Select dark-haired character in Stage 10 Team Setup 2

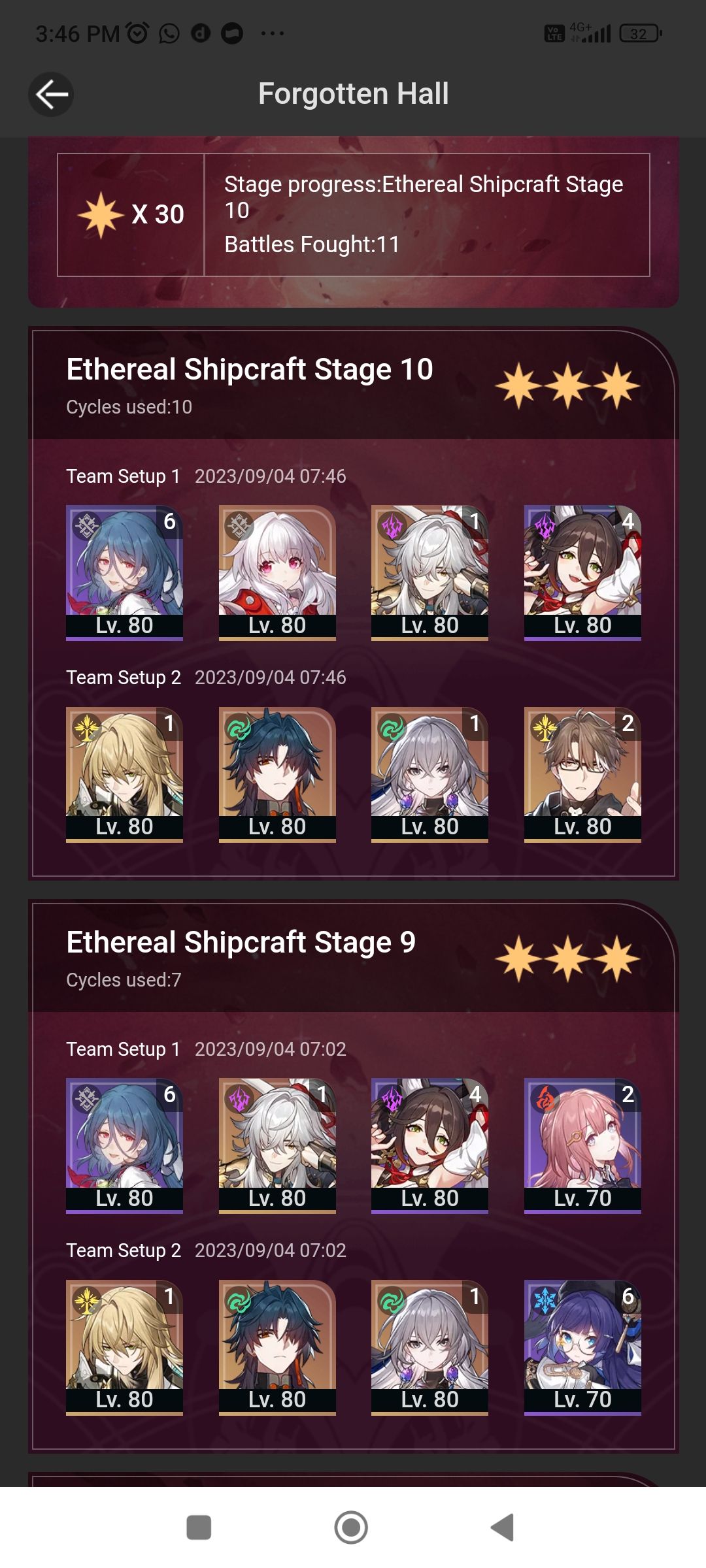click(277, 775)
